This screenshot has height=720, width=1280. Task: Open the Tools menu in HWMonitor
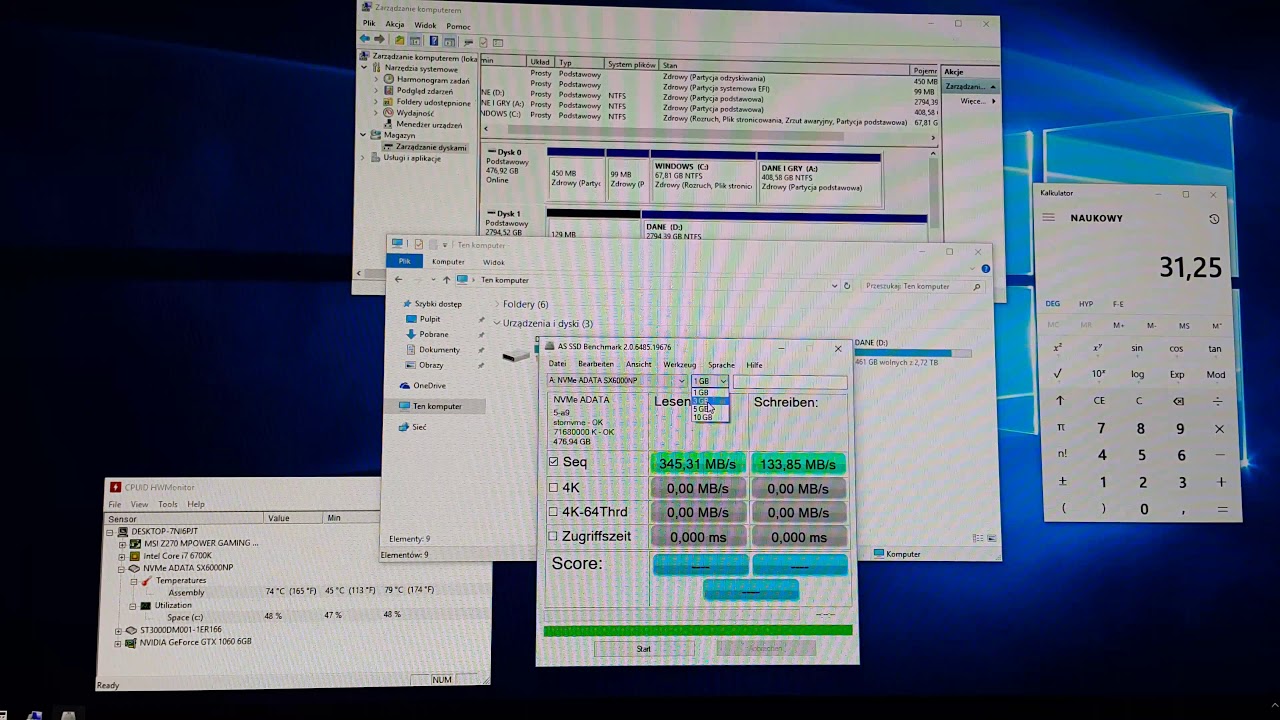pos(168,504)
